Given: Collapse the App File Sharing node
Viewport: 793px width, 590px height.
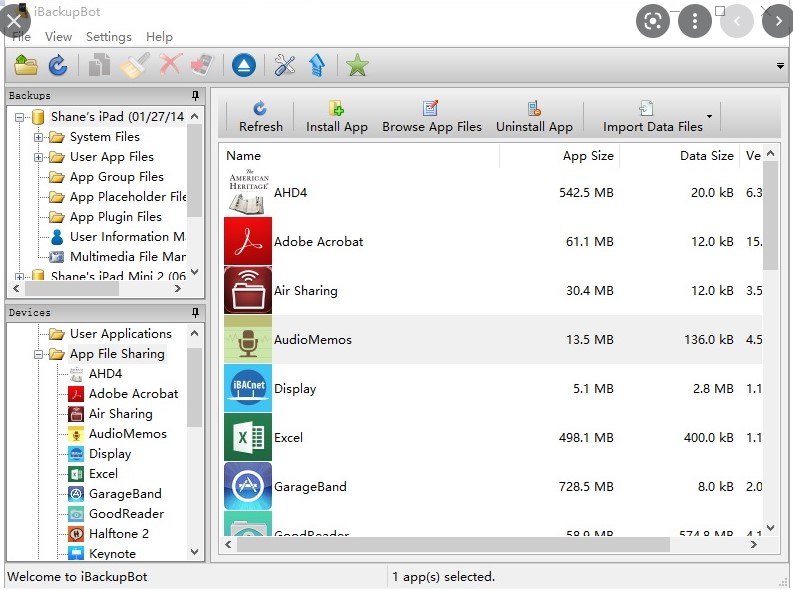Looking at the screenshot, I should [38, 354].
